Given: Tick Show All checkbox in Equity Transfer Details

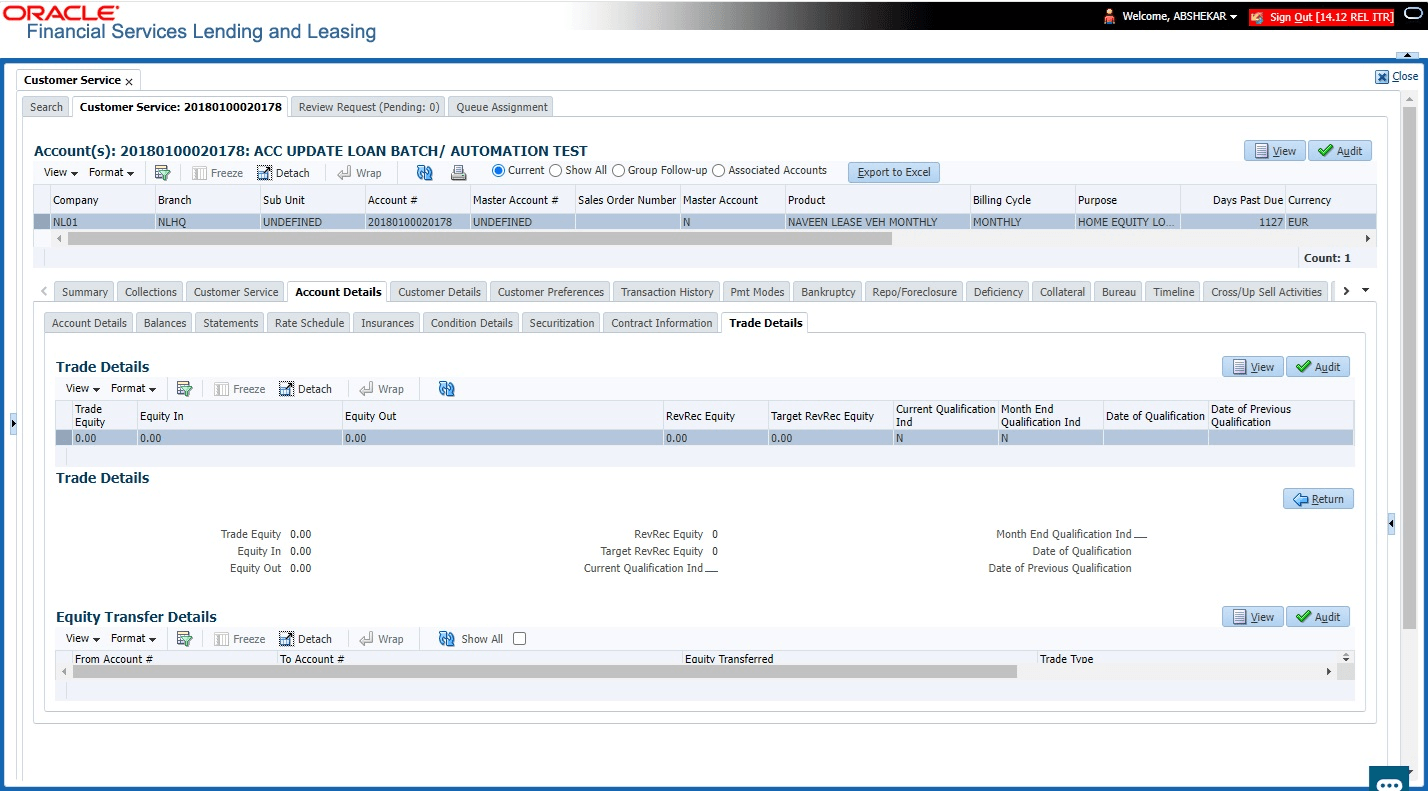Looking at the screenshot, I should coord(519,639).
